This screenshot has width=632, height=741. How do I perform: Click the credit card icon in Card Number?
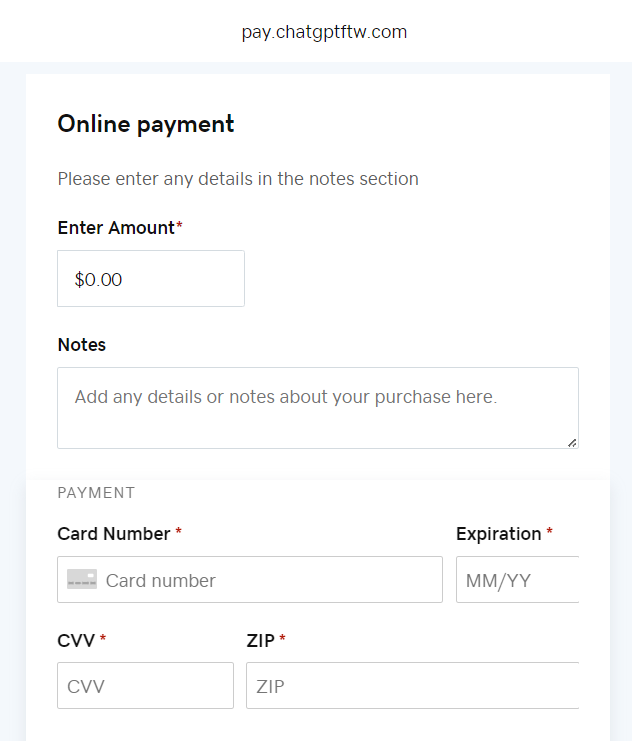[82, 579]
